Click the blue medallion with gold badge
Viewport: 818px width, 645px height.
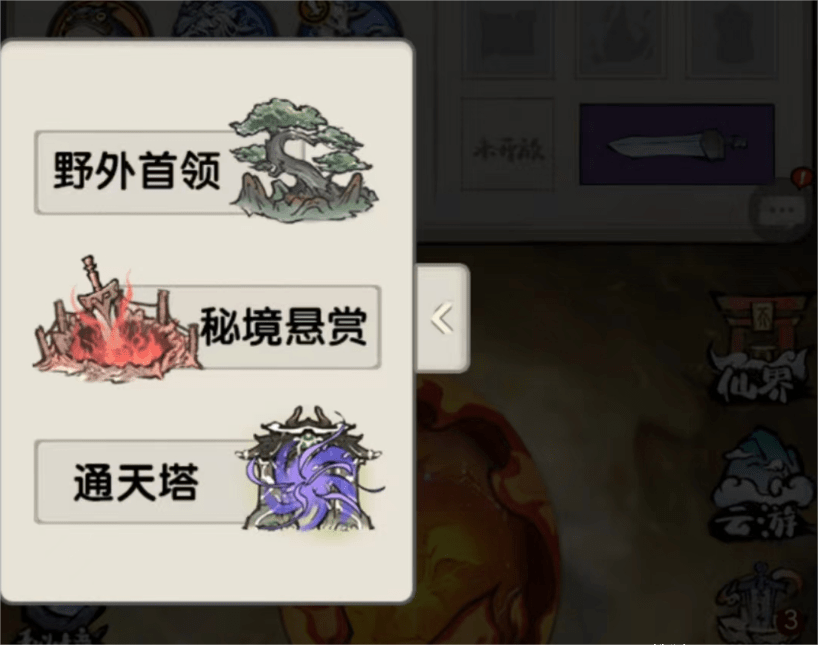coord(348,19)
